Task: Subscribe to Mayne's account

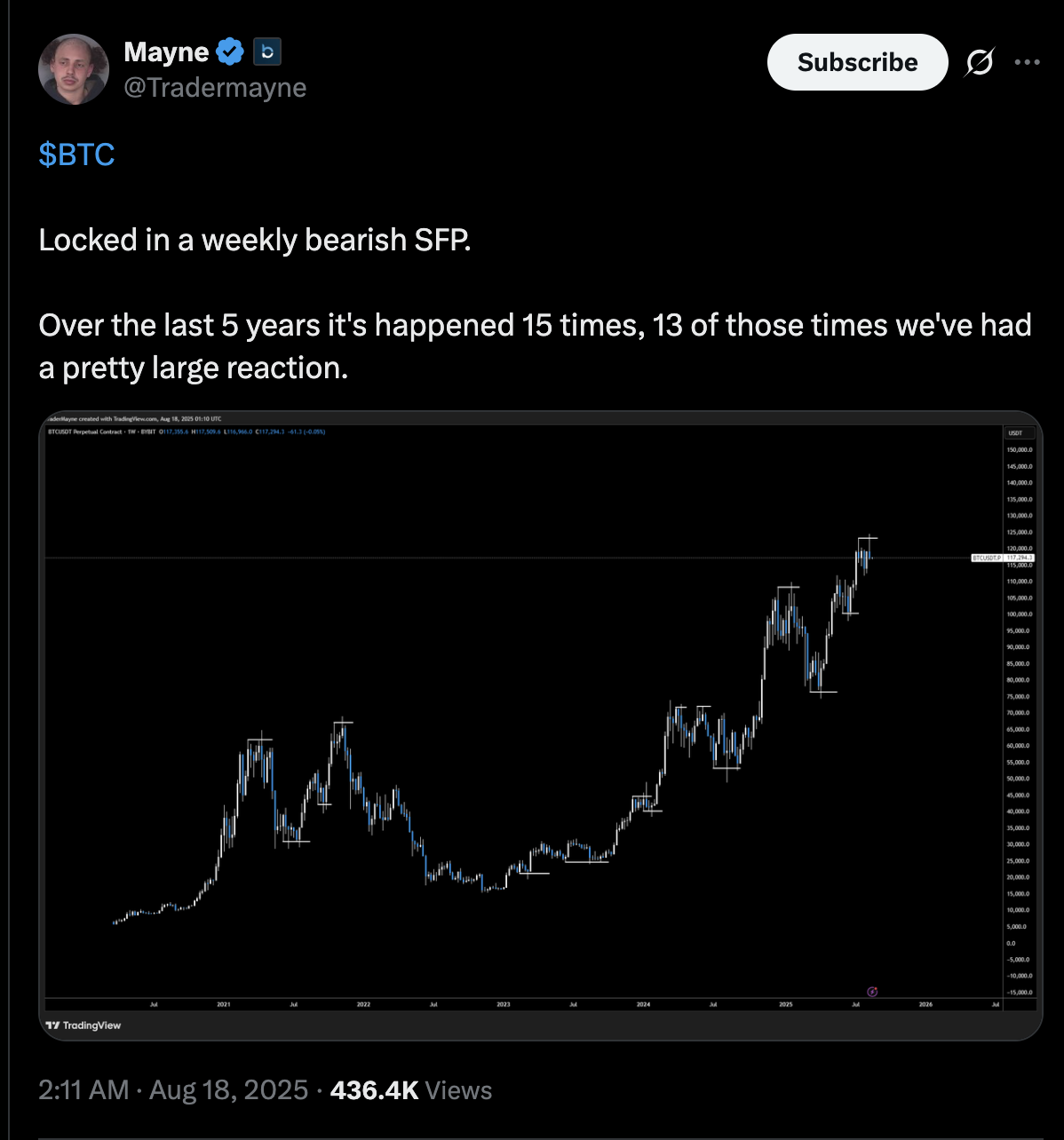Action: pyautogui.click(x=857, y=62)
